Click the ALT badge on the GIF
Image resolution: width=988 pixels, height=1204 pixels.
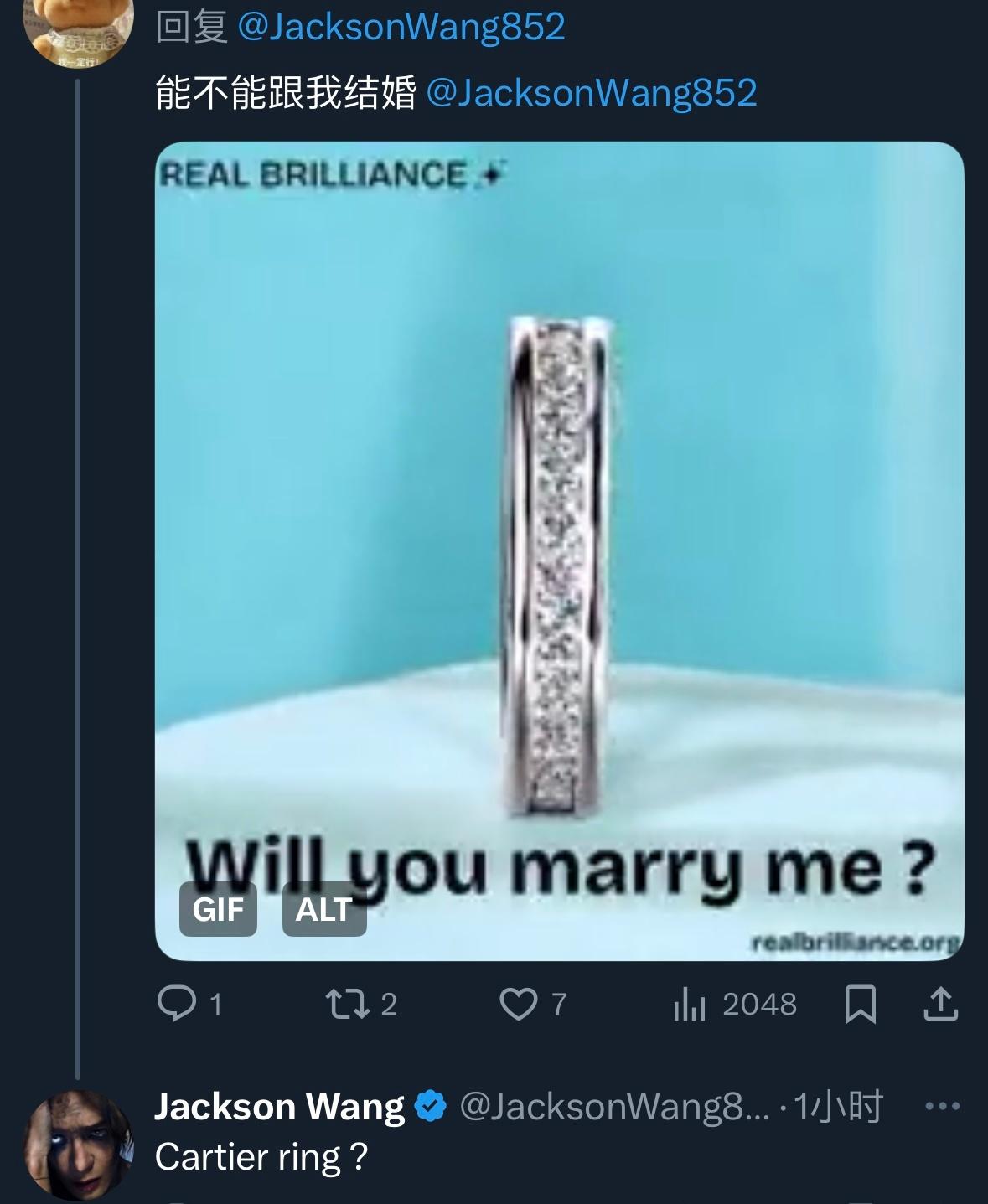click(x=324, y=909)
